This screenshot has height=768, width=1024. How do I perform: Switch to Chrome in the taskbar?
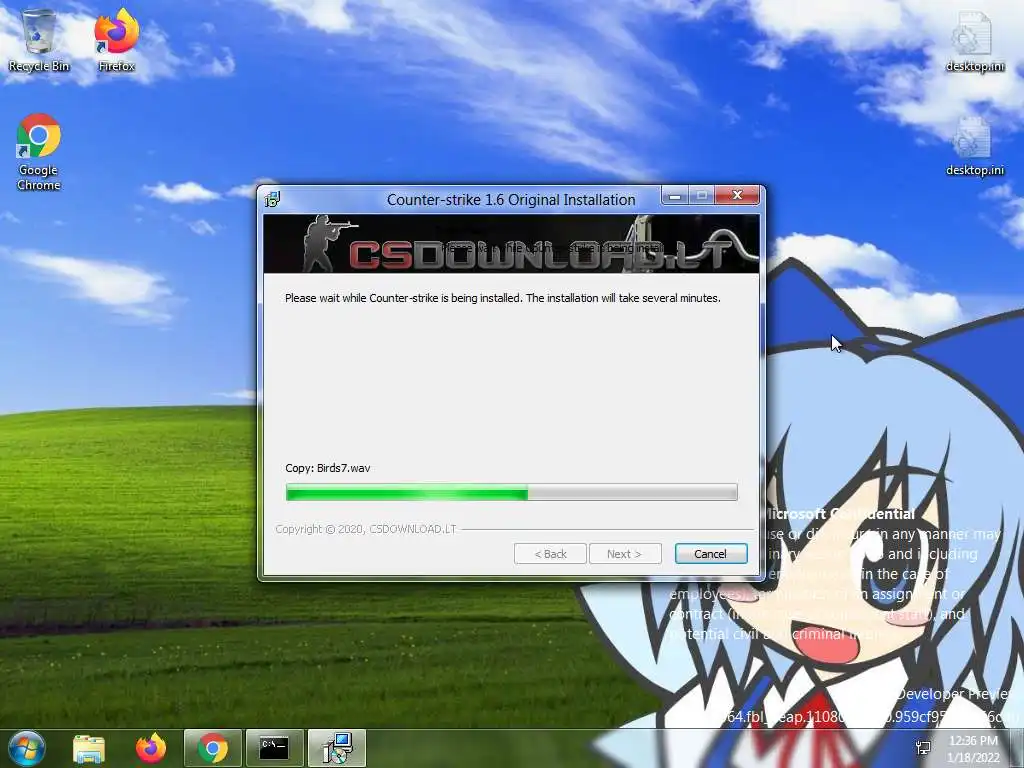[213, 748]
